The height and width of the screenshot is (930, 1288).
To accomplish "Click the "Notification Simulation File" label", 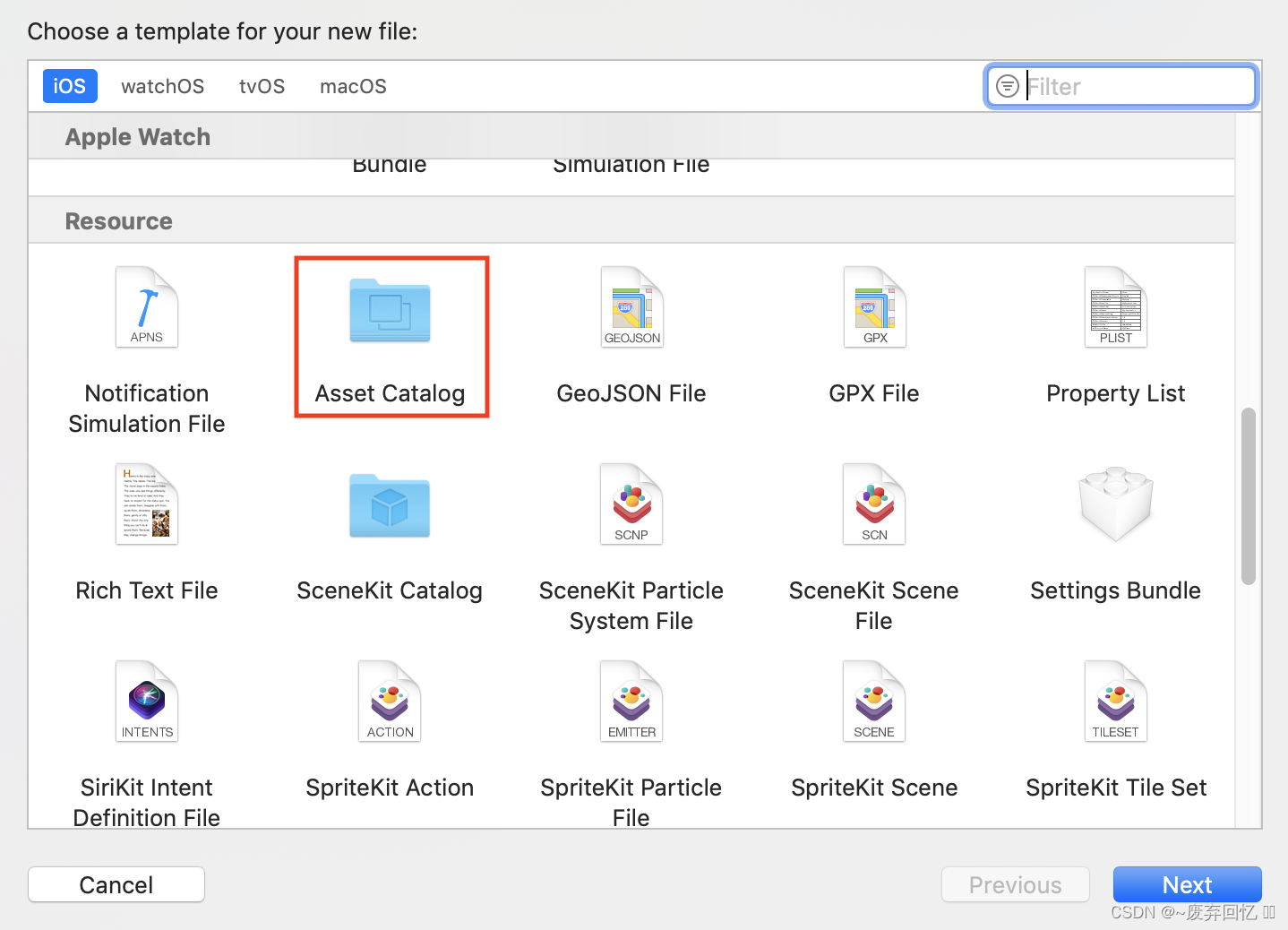I will [147, 409].
